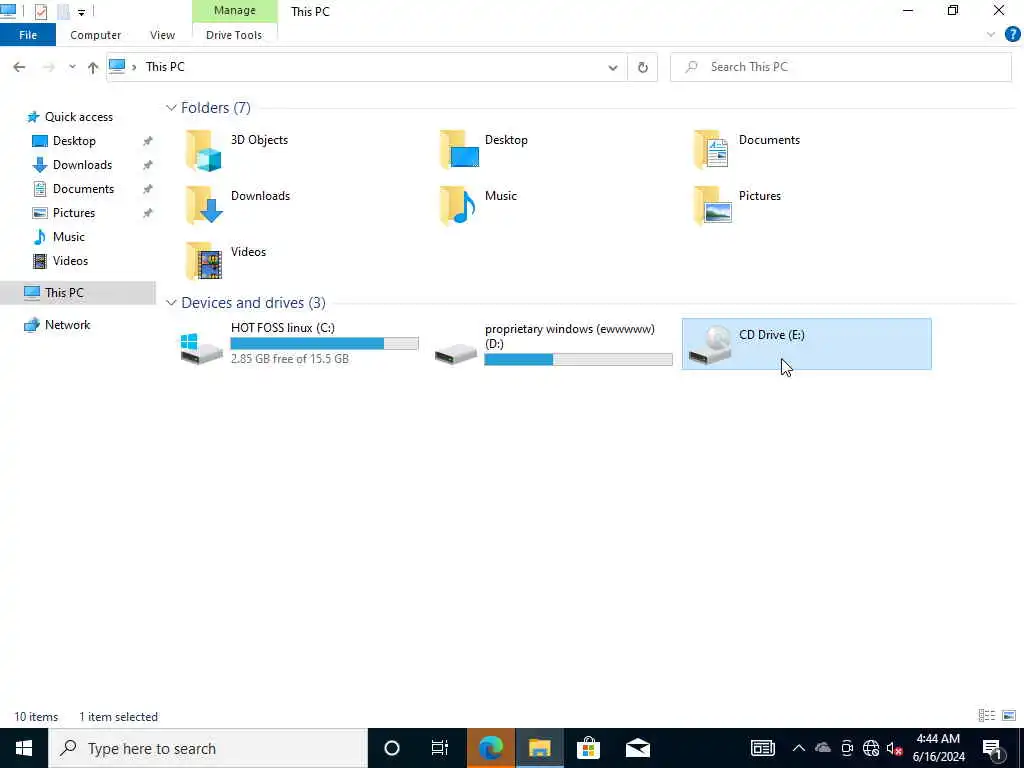Click the taskbar search box

[208, 748]
